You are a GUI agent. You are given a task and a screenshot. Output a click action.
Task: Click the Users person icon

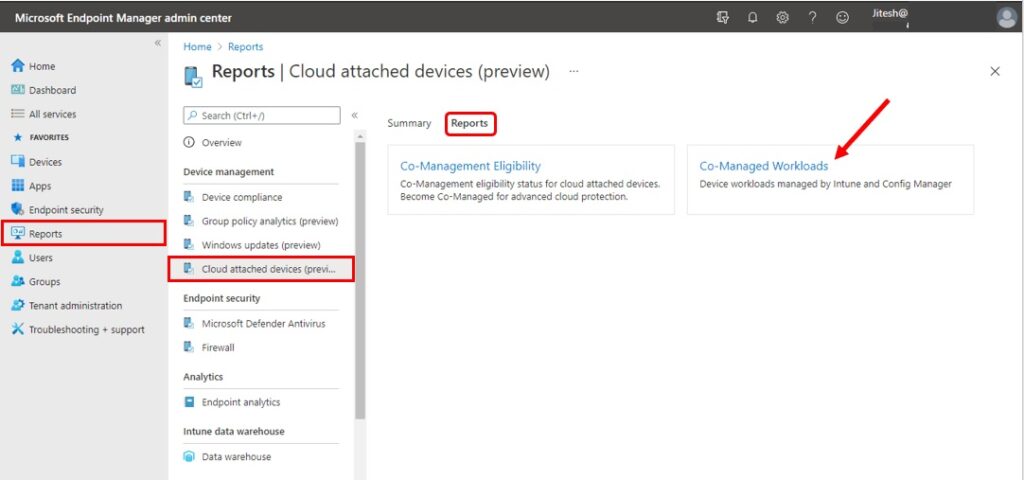pyautogui.click(x=18, y=257)
